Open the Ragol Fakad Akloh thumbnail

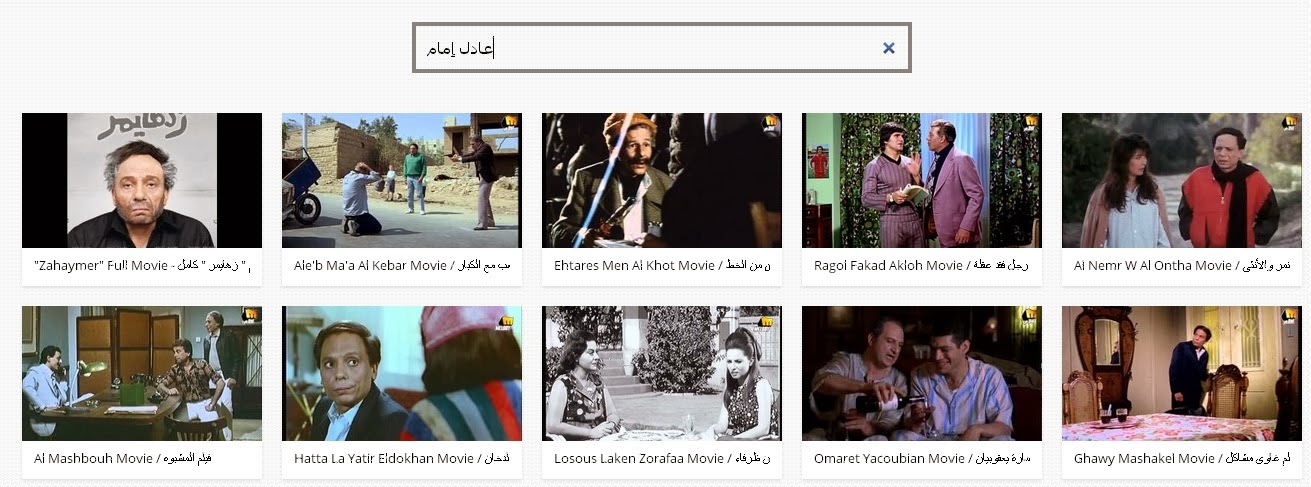point(922,180)
